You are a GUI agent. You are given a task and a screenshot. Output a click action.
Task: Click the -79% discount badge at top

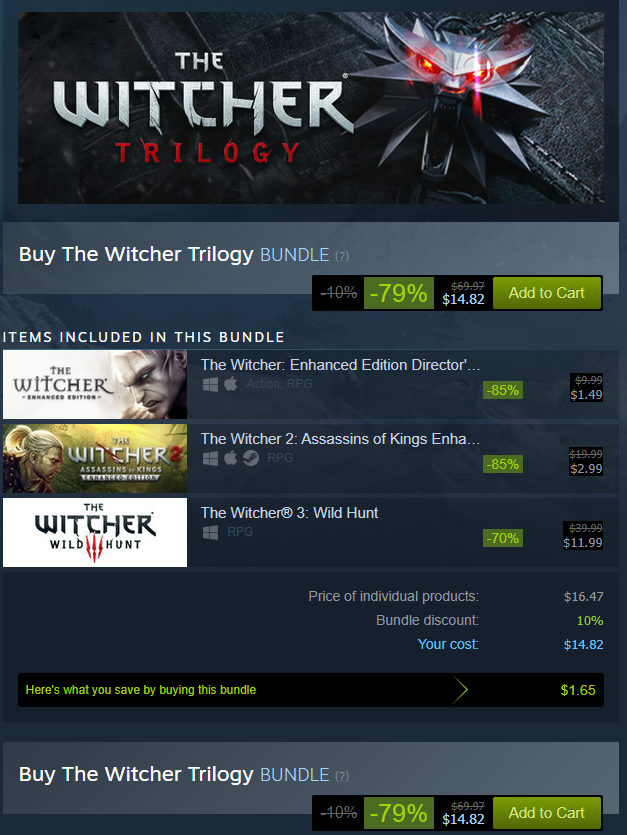pos(398,293)
